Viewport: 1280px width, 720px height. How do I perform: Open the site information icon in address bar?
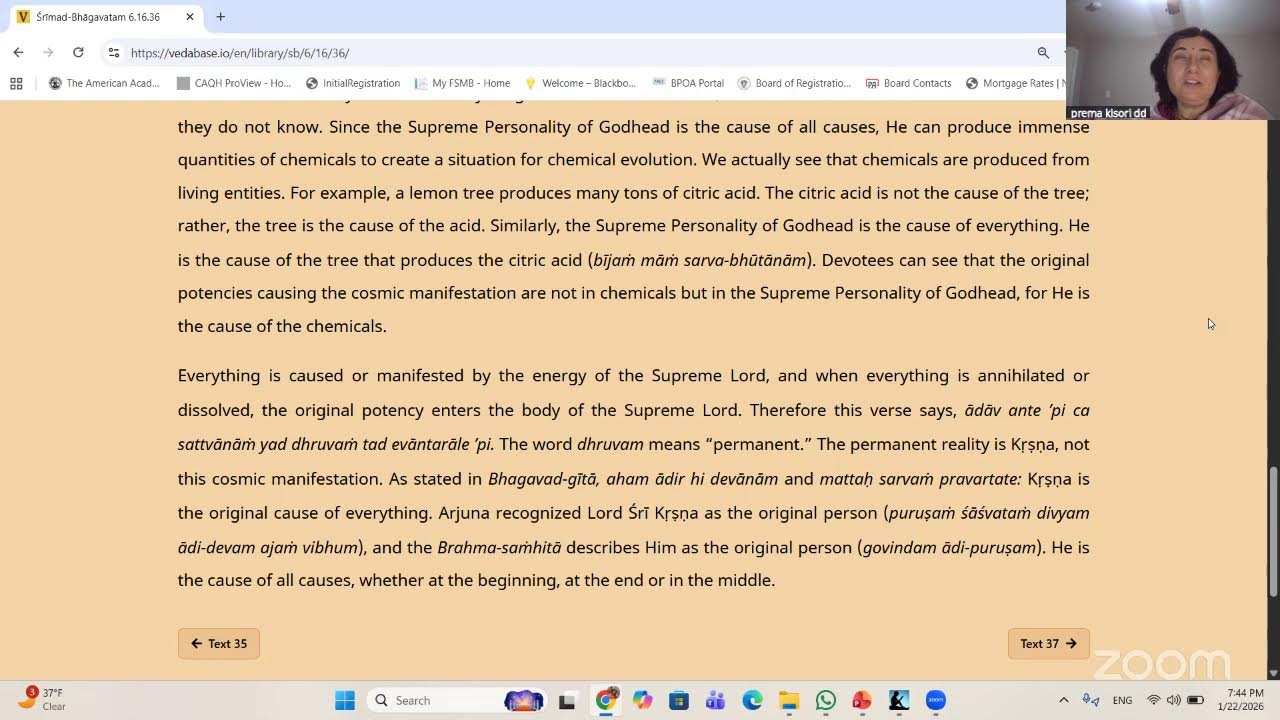click(114, 53)
